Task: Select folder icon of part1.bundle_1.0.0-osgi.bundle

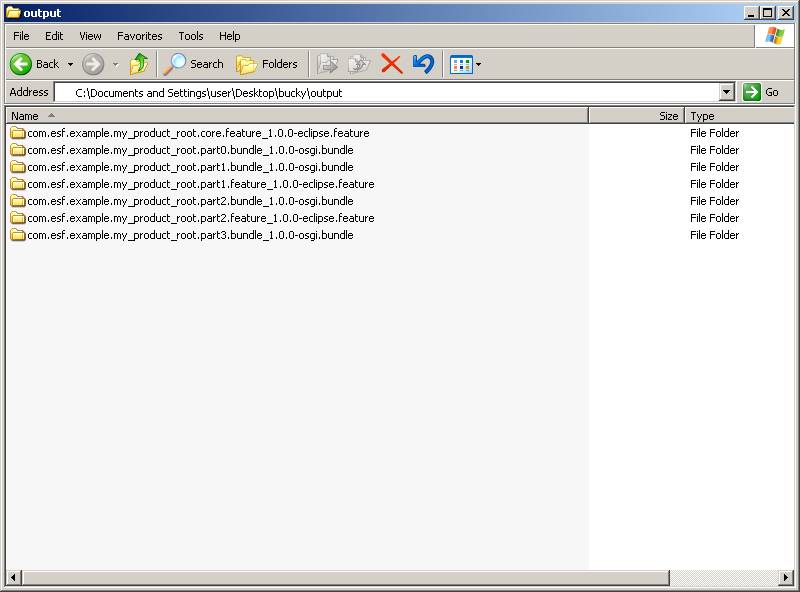Action: pyautogui.click(x=18, y=167)
